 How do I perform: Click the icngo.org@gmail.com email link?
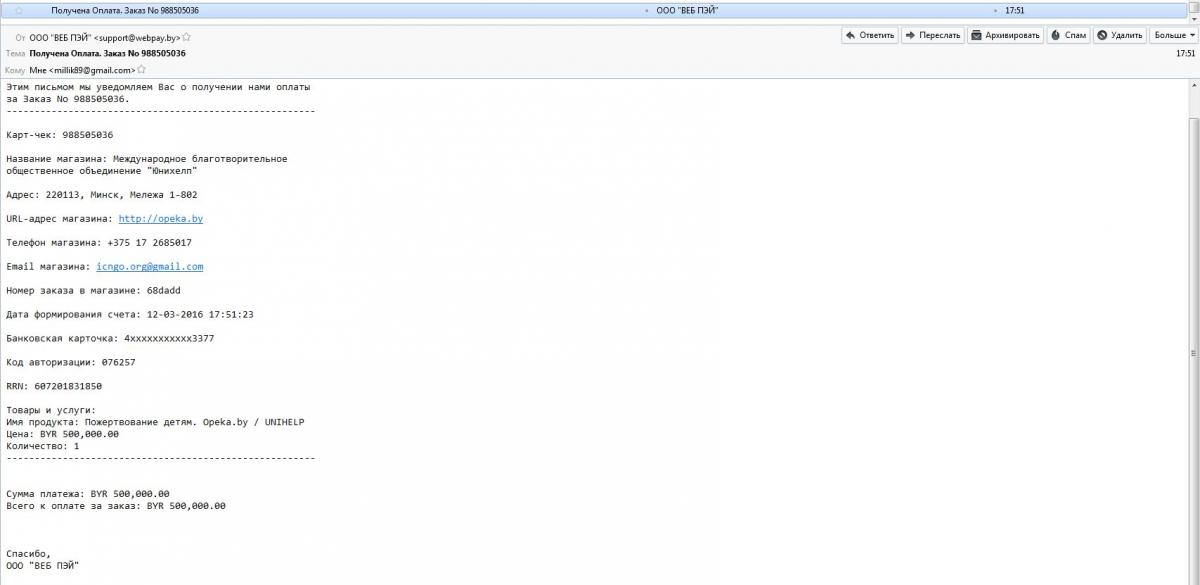tap(149, 267)
